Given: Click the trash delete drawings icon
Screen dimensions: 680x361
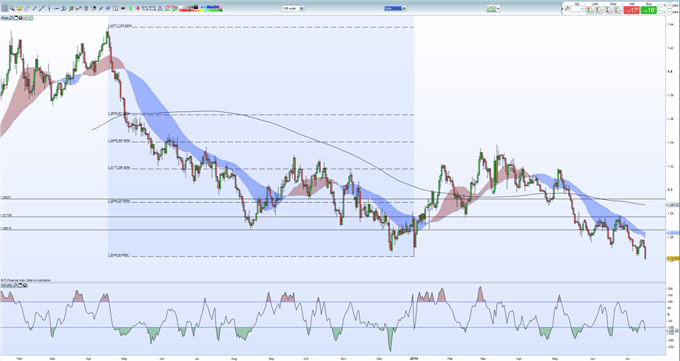Looking at the screenshot, I should coord(86,9).
